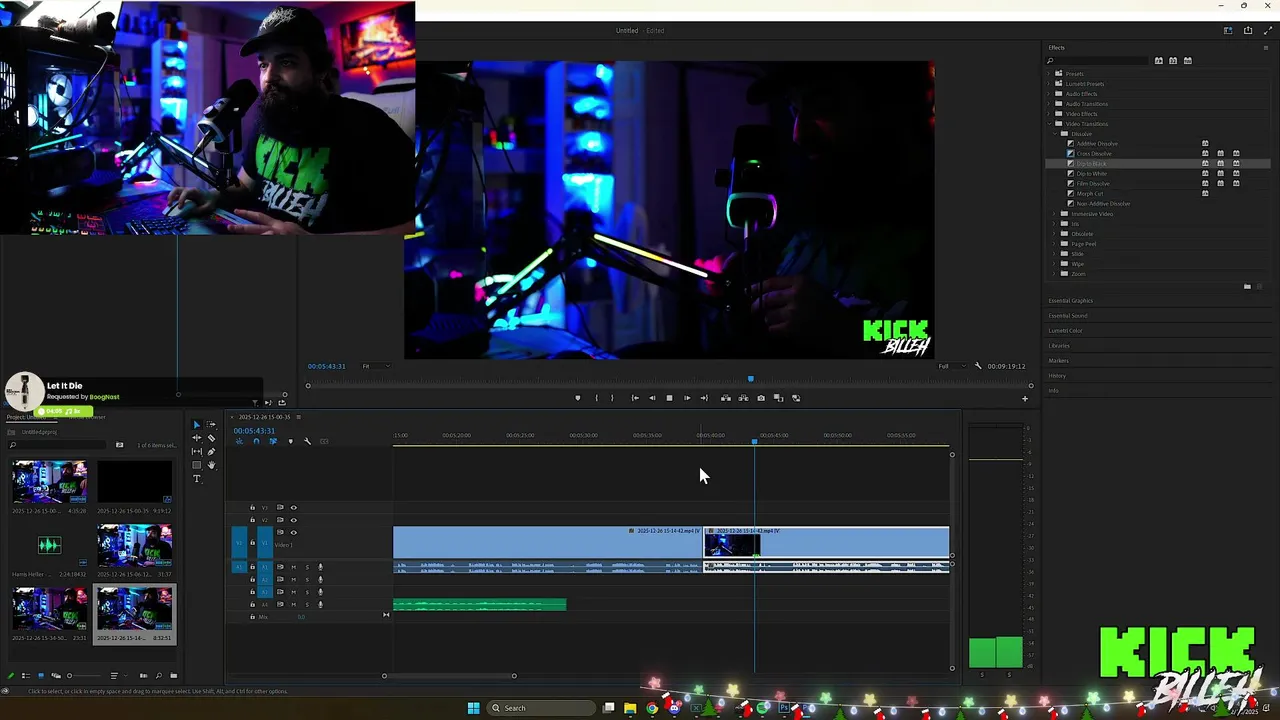
Task: Toggle sync lock on track A1
Action: tap(280, 567)
